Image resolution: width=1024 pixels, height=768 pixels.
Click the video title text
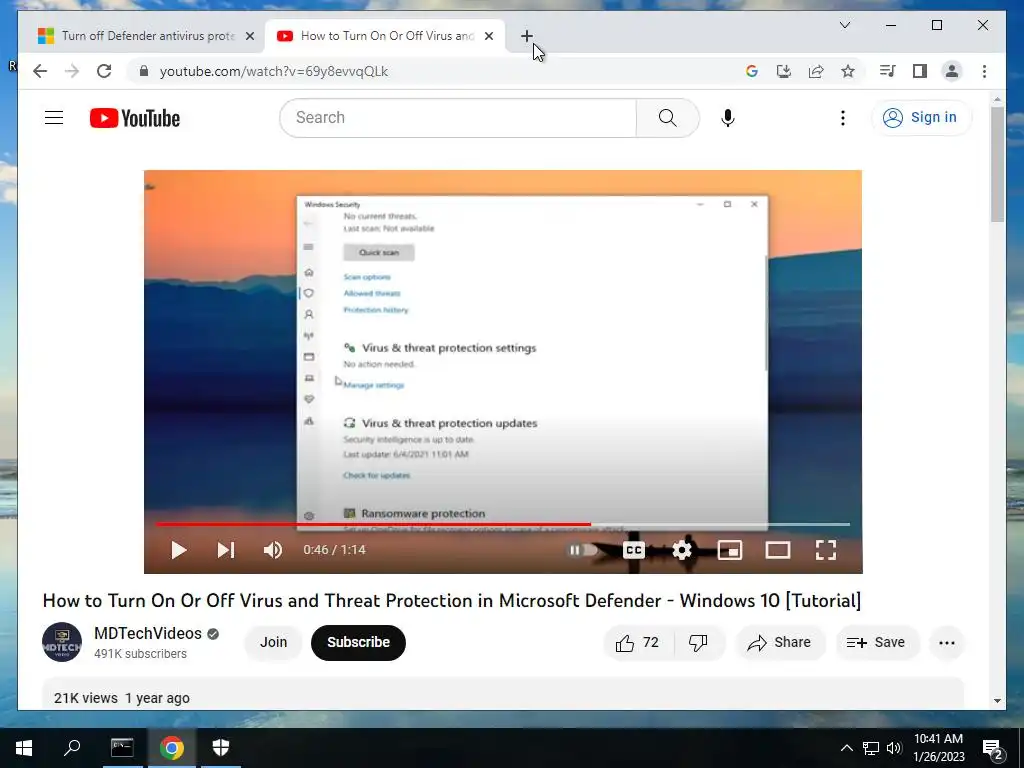pos(452,600)
